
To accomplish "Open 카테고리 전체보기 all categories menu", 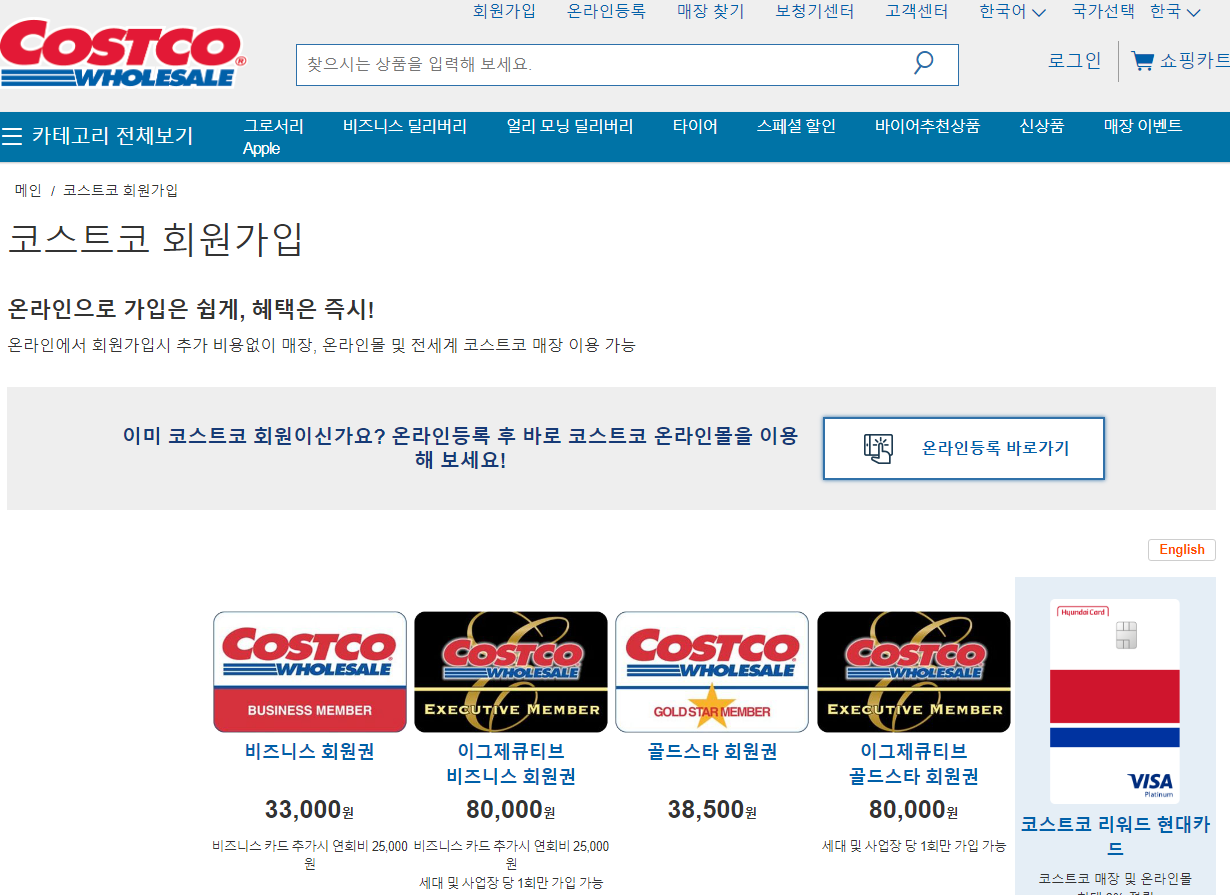I will [112, 136].
